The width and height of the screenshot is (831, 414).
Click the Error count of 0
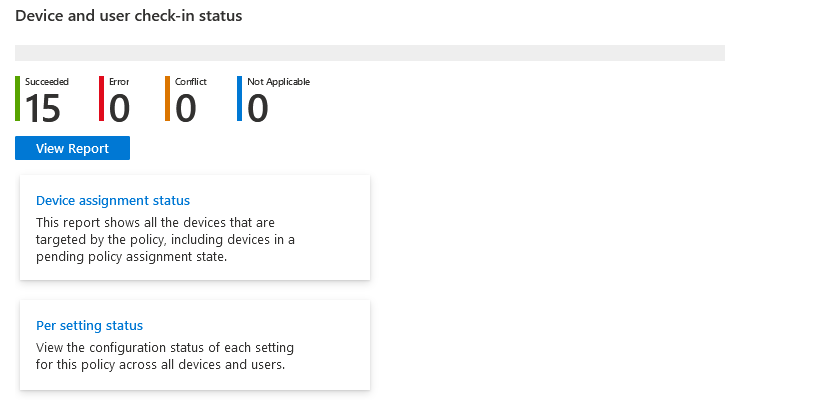click(119, 108)
